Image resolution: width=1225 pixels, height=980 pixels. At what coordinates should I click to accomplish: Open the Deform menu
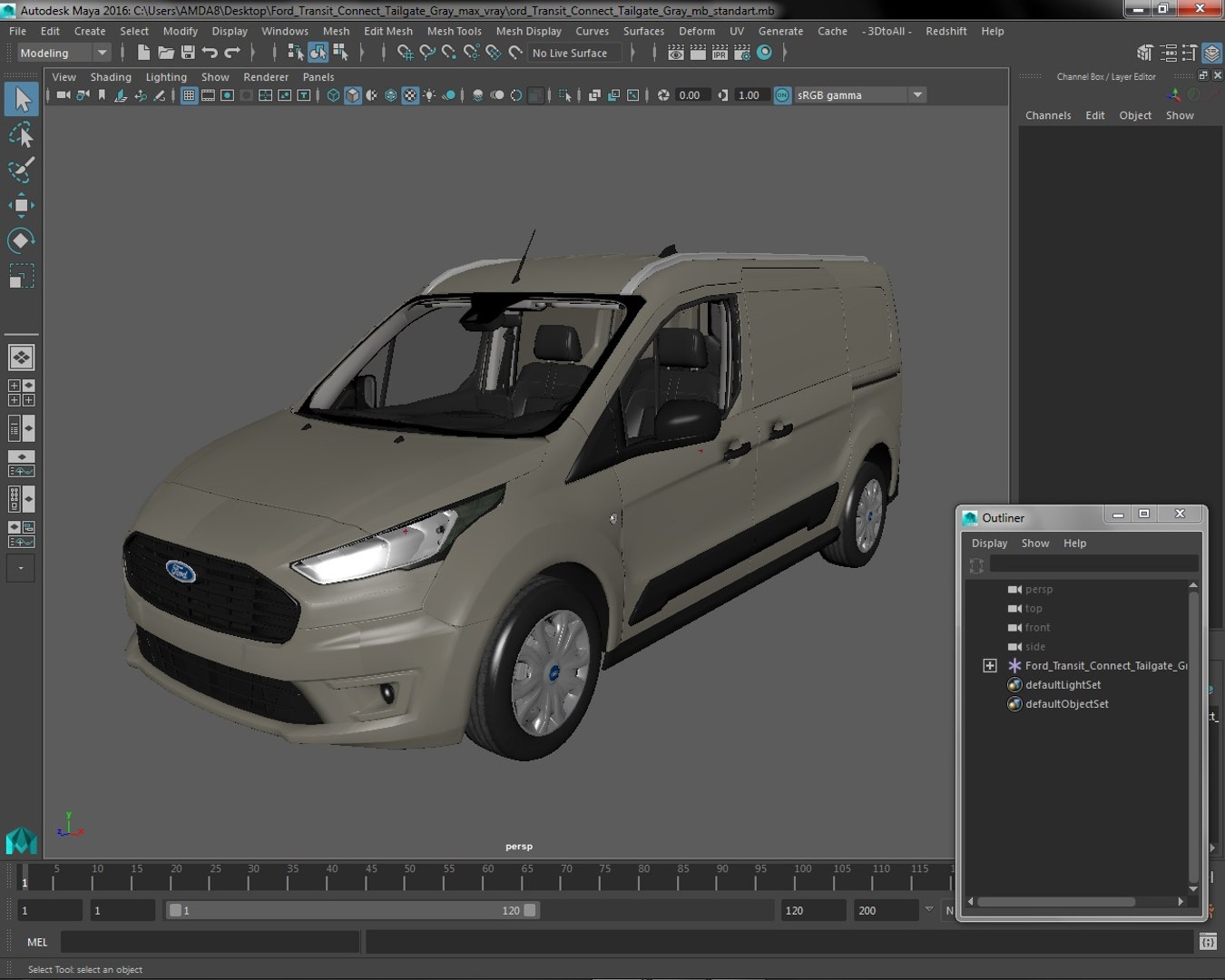point(697,31)
